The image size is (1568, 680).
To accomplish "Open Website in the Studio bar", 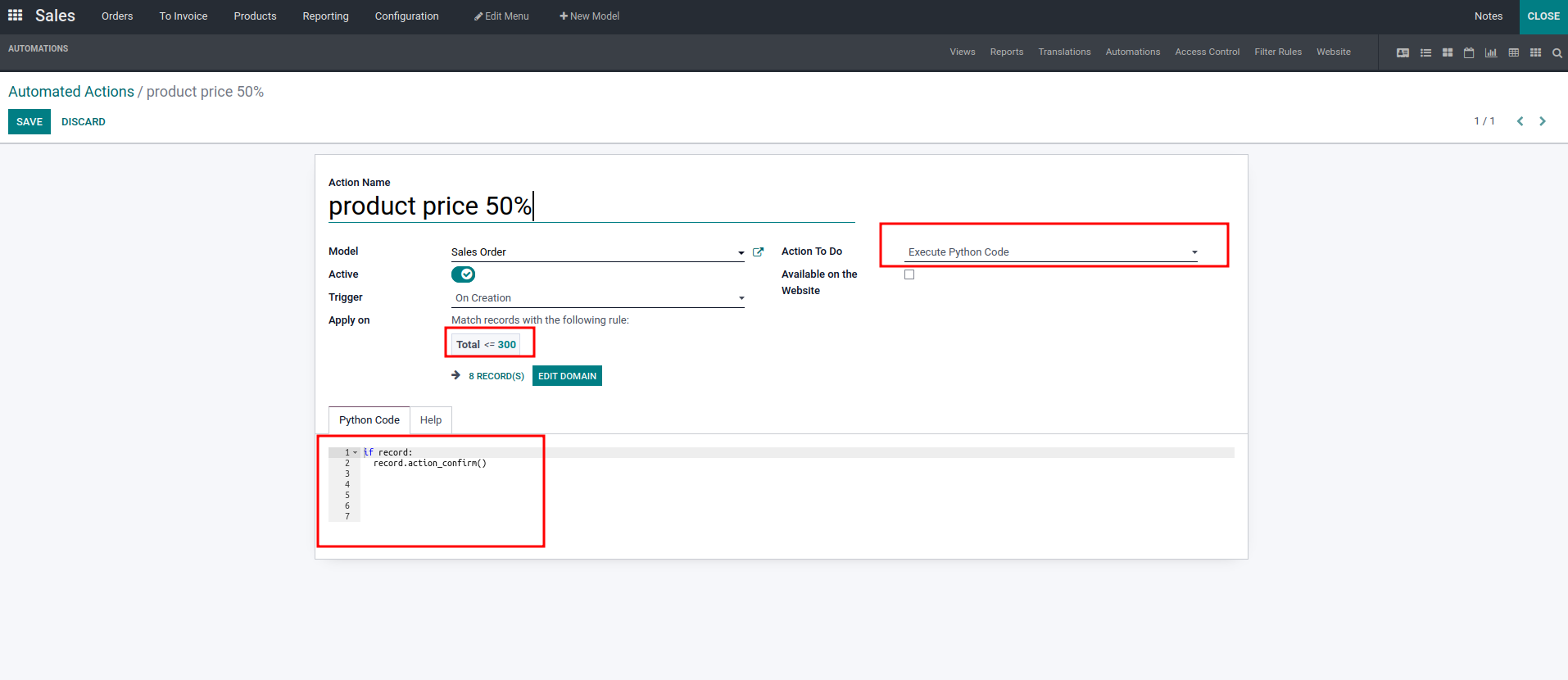I will coord(1334,52).
